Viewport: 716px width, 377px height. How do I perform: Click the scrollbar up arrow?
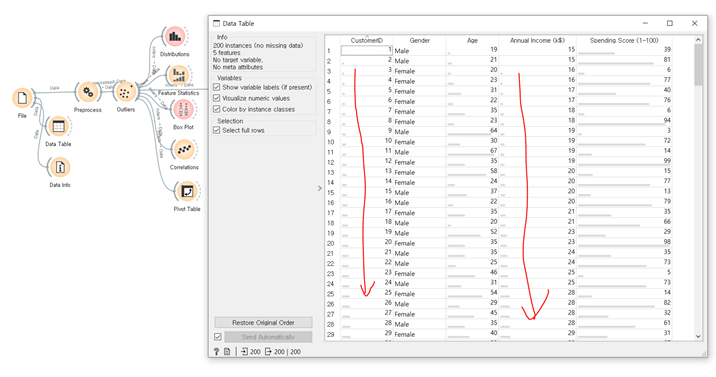(x=698, y=40)
